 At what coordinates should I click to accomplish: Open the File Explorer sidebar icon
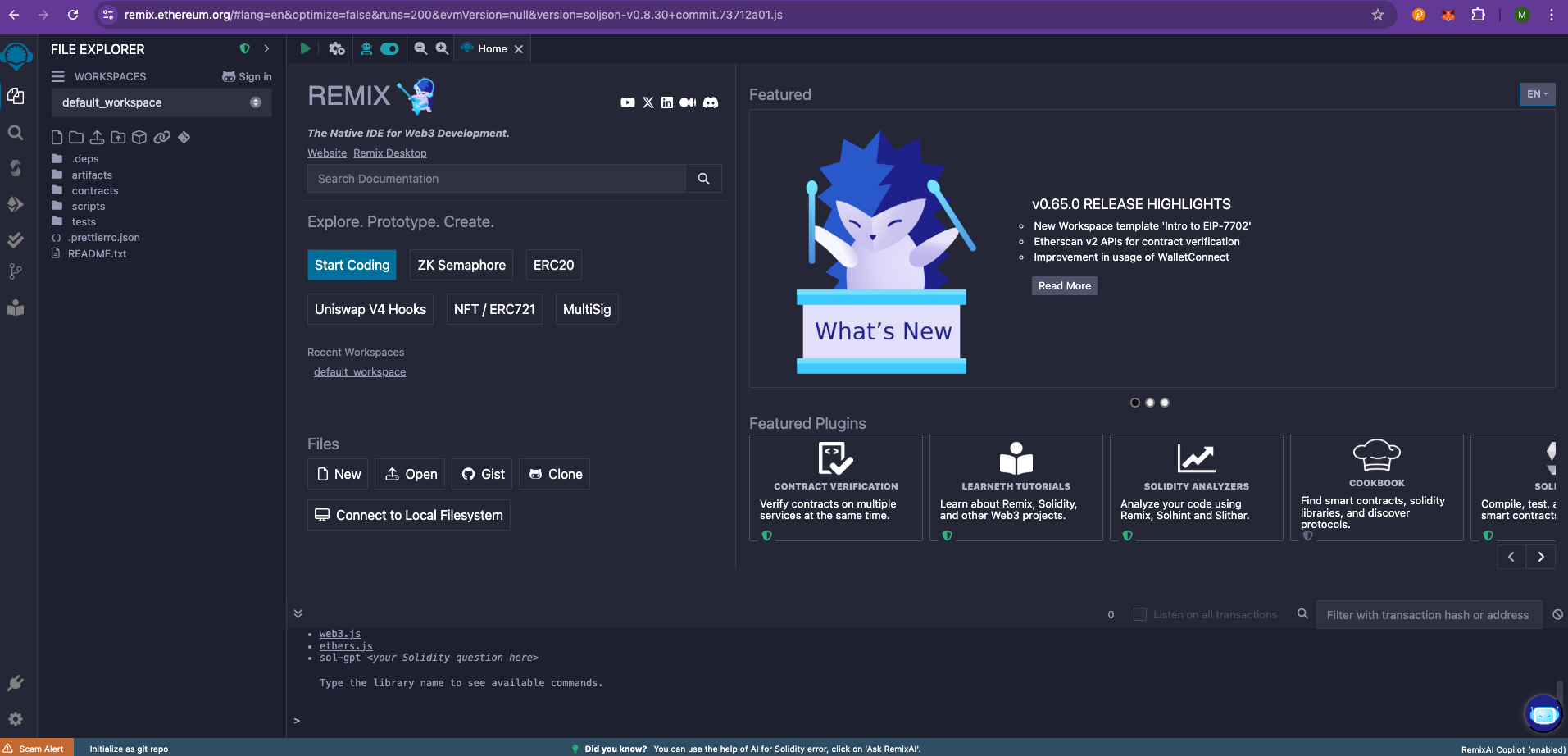(16, 96)
